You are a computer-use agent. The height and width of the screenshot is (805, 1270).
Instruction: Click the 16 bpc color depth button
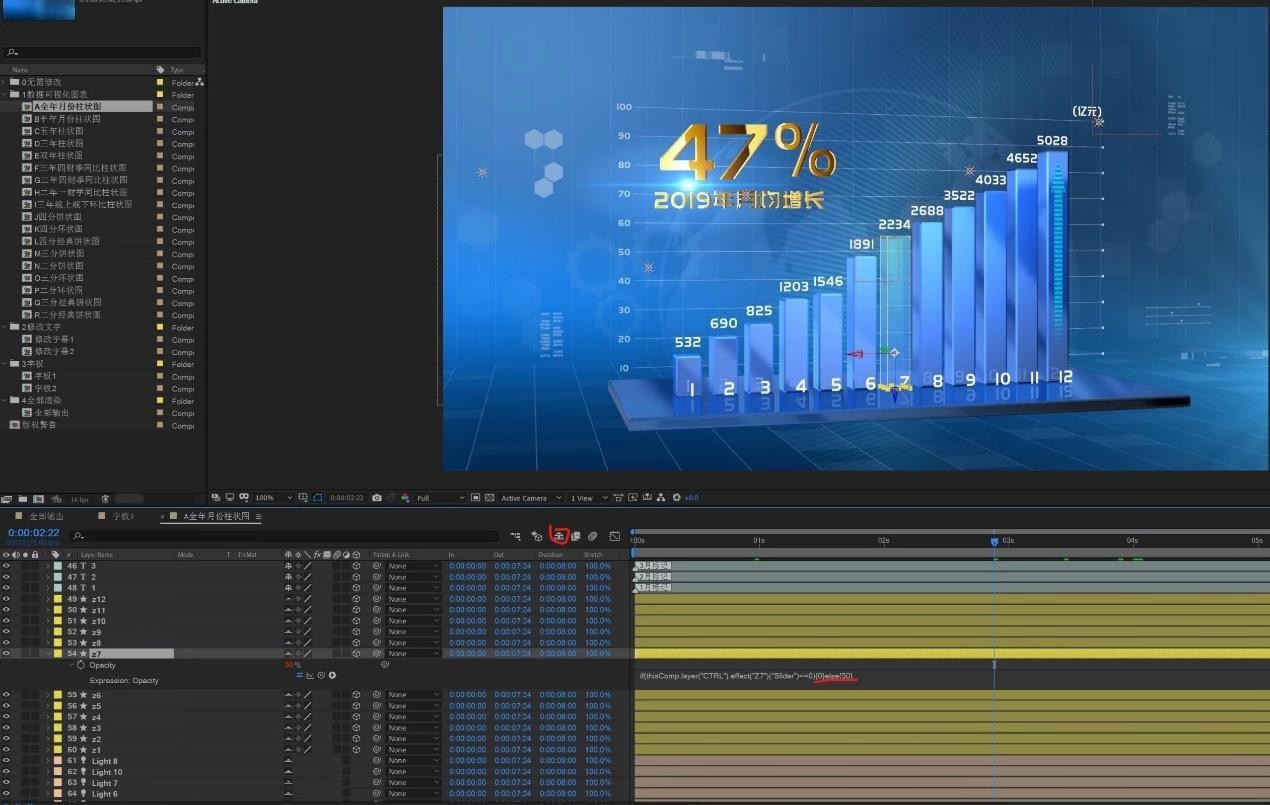pyautogui.click(x=78, y=499)
